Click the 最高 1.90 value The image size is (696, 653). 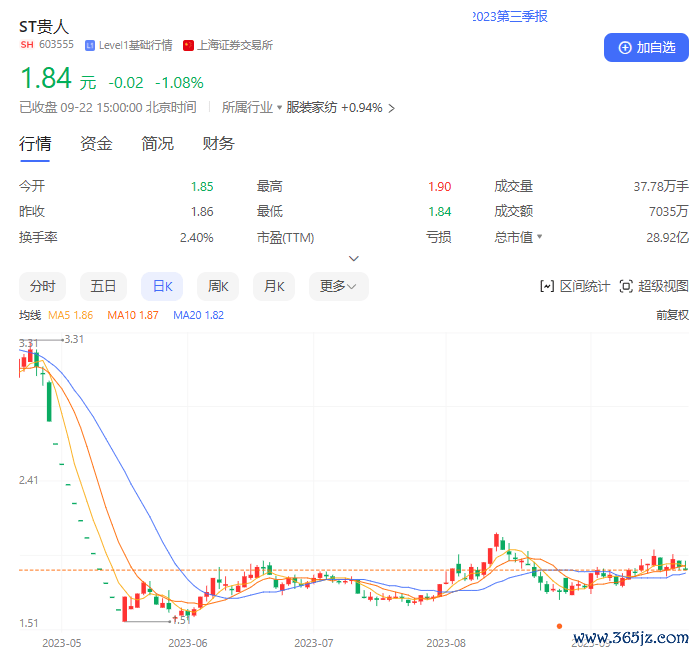440,186
